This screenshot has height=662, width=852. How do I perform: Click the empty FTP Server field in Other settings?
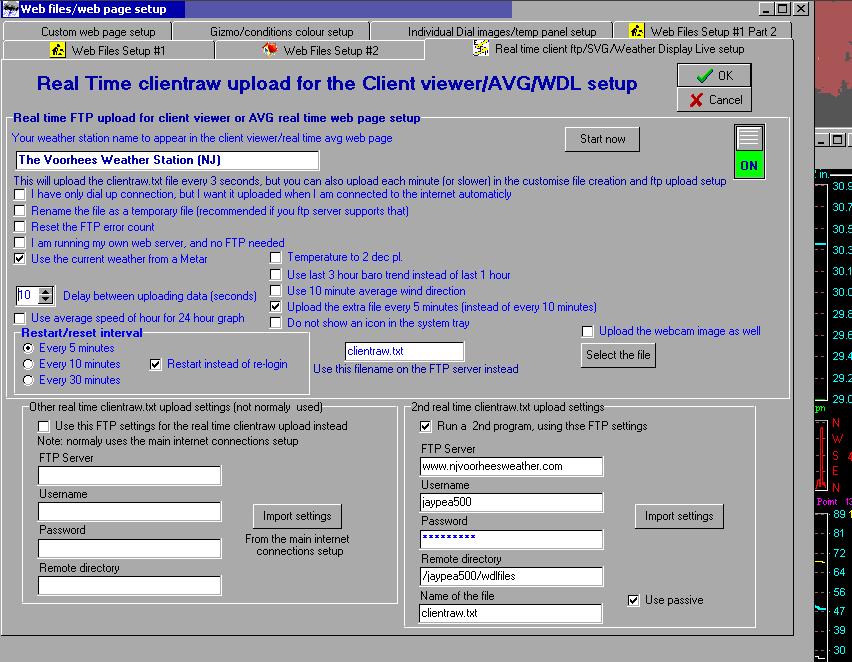pos(130,476)
